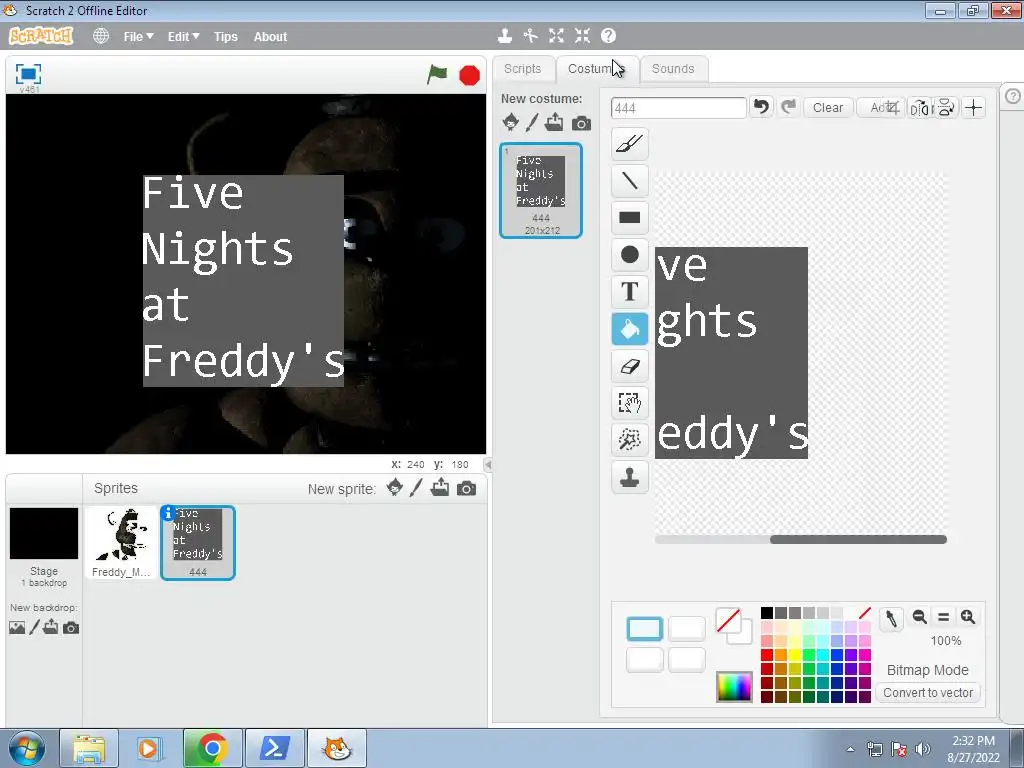
Task: Choose a new sprite from library
Action: (394, 487)
